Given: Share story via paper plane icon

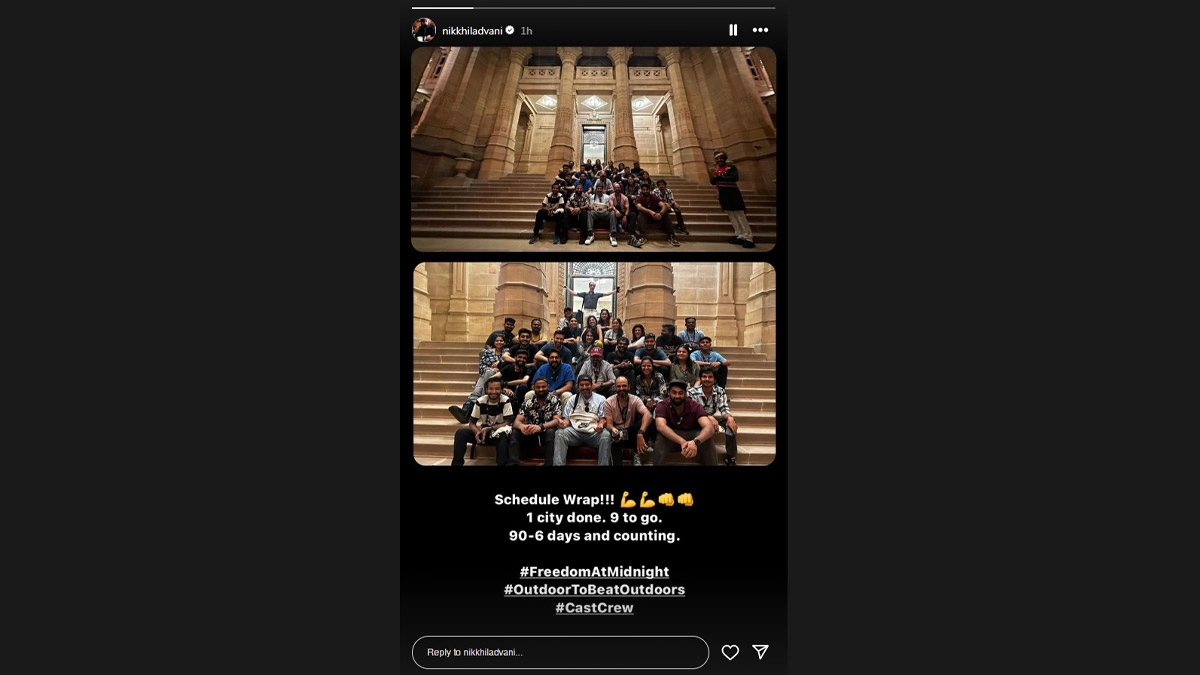Looking at the screenshot, I should [x=760, y=652].
